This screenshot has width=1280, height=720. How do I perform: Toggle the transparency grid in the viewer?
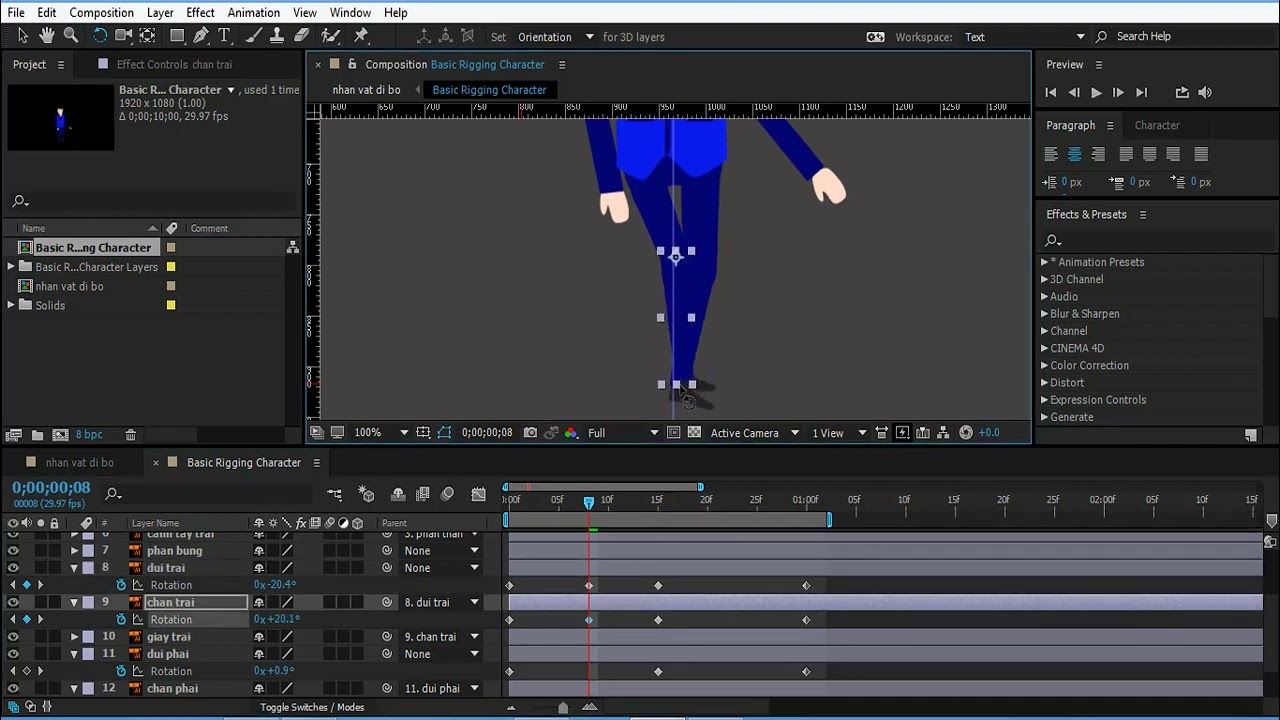pyautogui.click(x=694, y=433)
